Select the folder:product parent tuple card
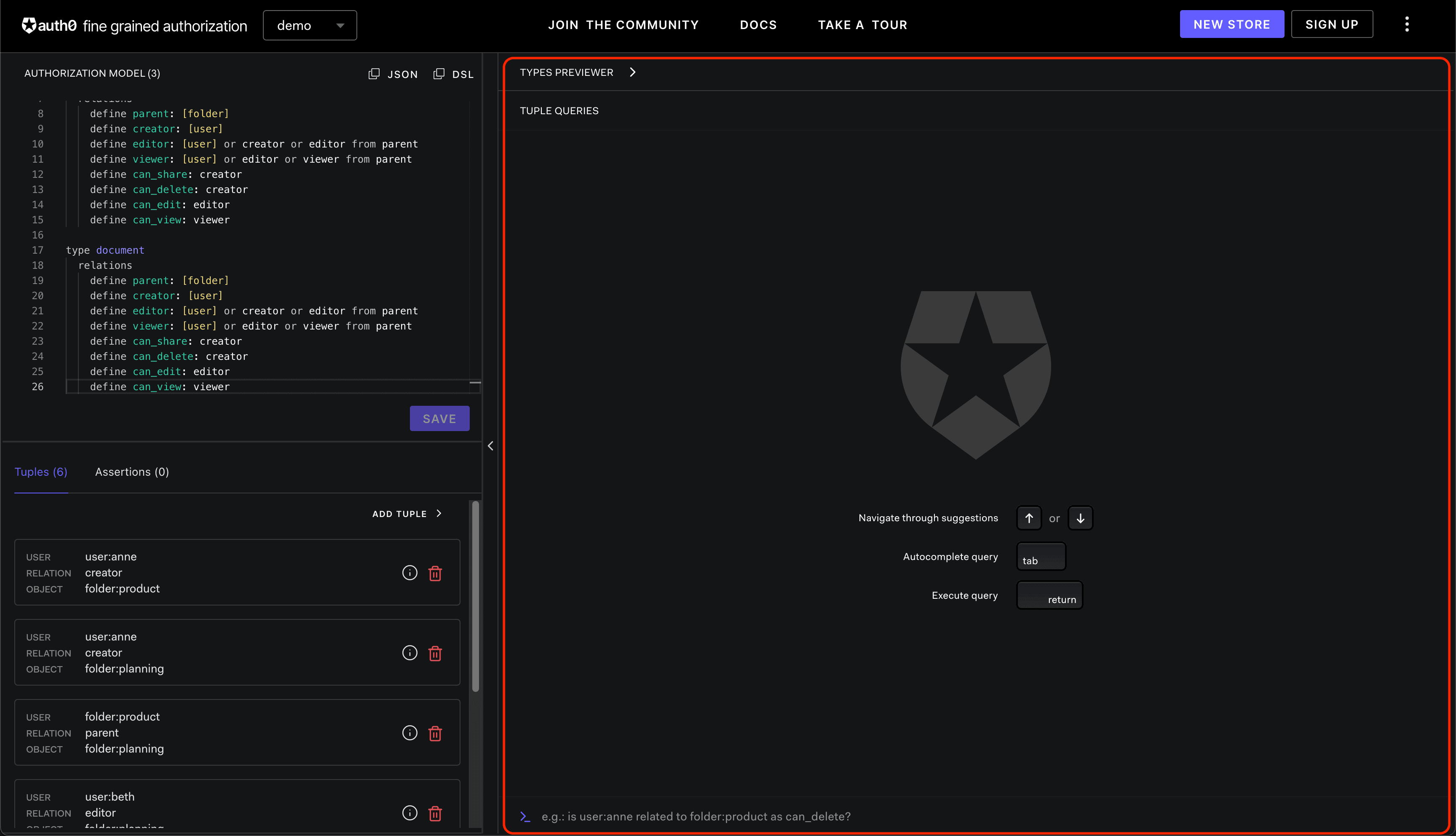Screen dimensions: 1456x836 coord(237,733)
